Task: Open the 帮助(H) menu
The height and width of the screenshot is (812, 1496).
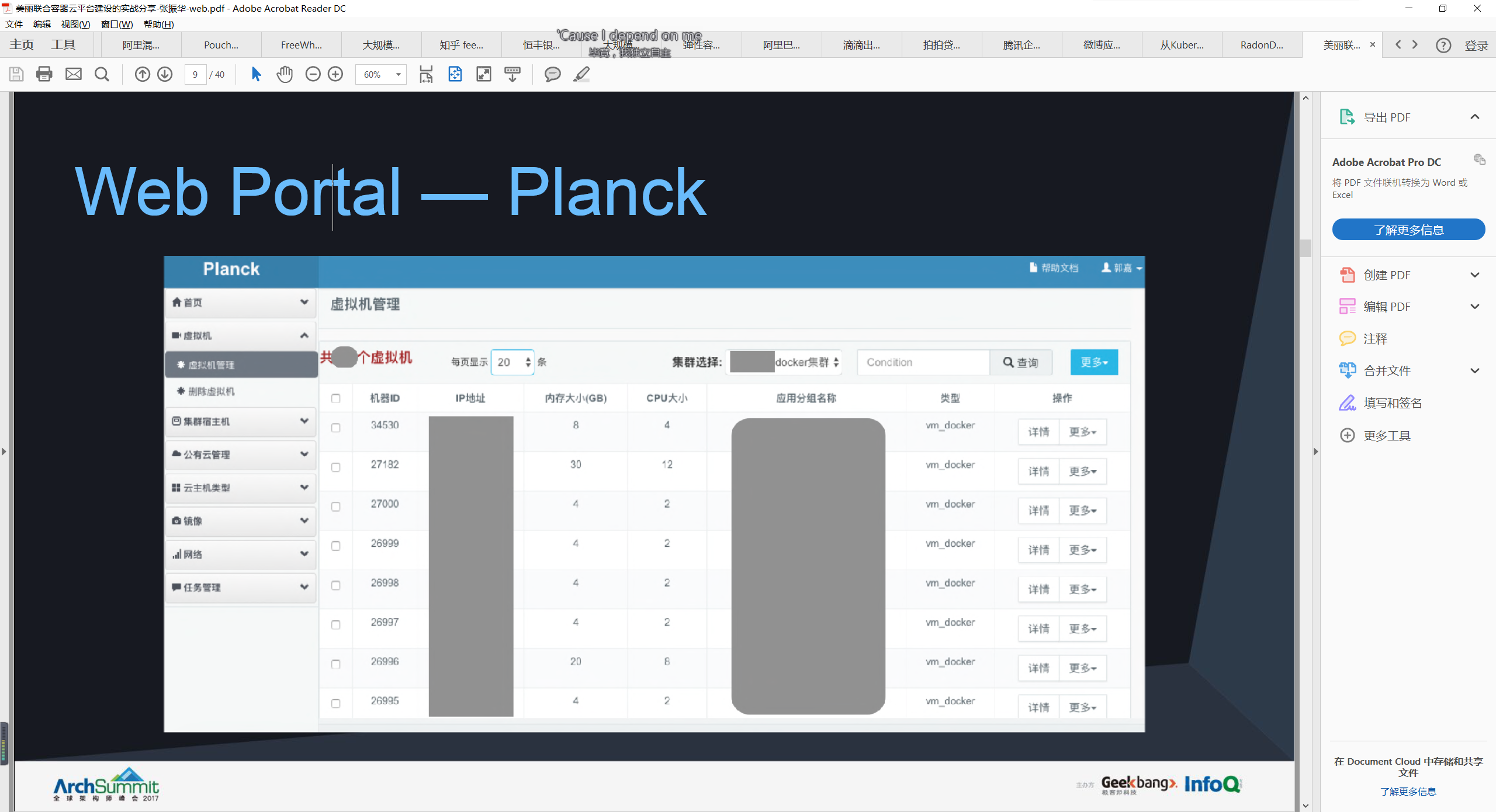Action: [158, 24]
